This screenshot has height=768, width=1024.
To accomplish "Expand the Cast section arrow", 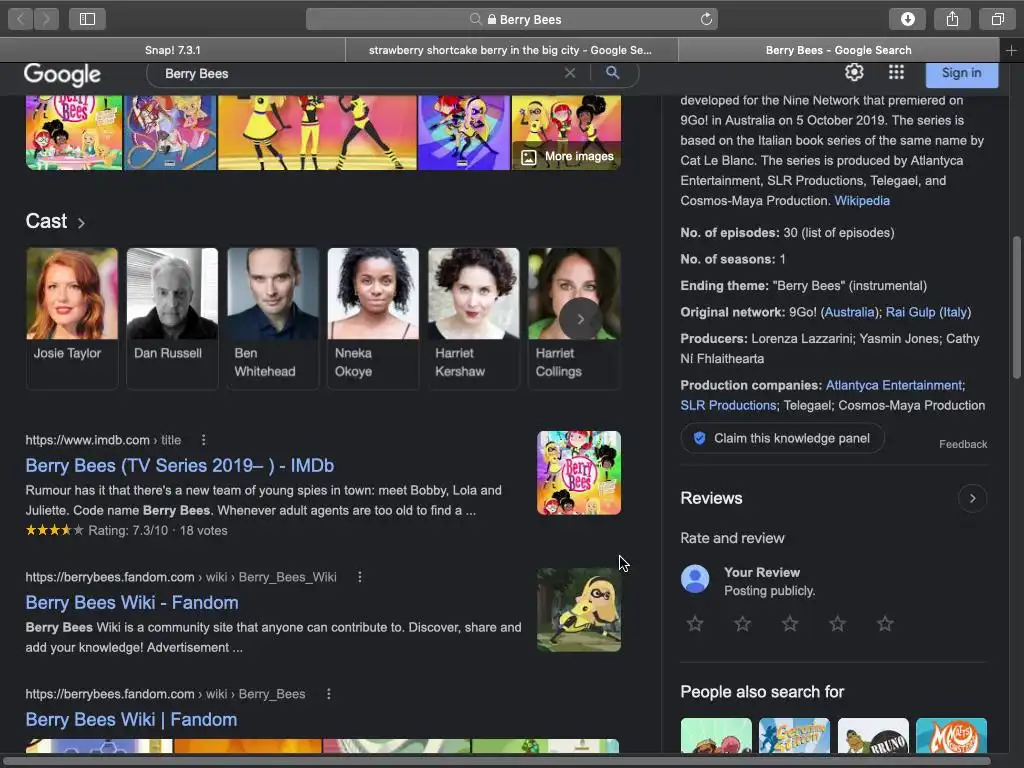I will pos(81,223).
